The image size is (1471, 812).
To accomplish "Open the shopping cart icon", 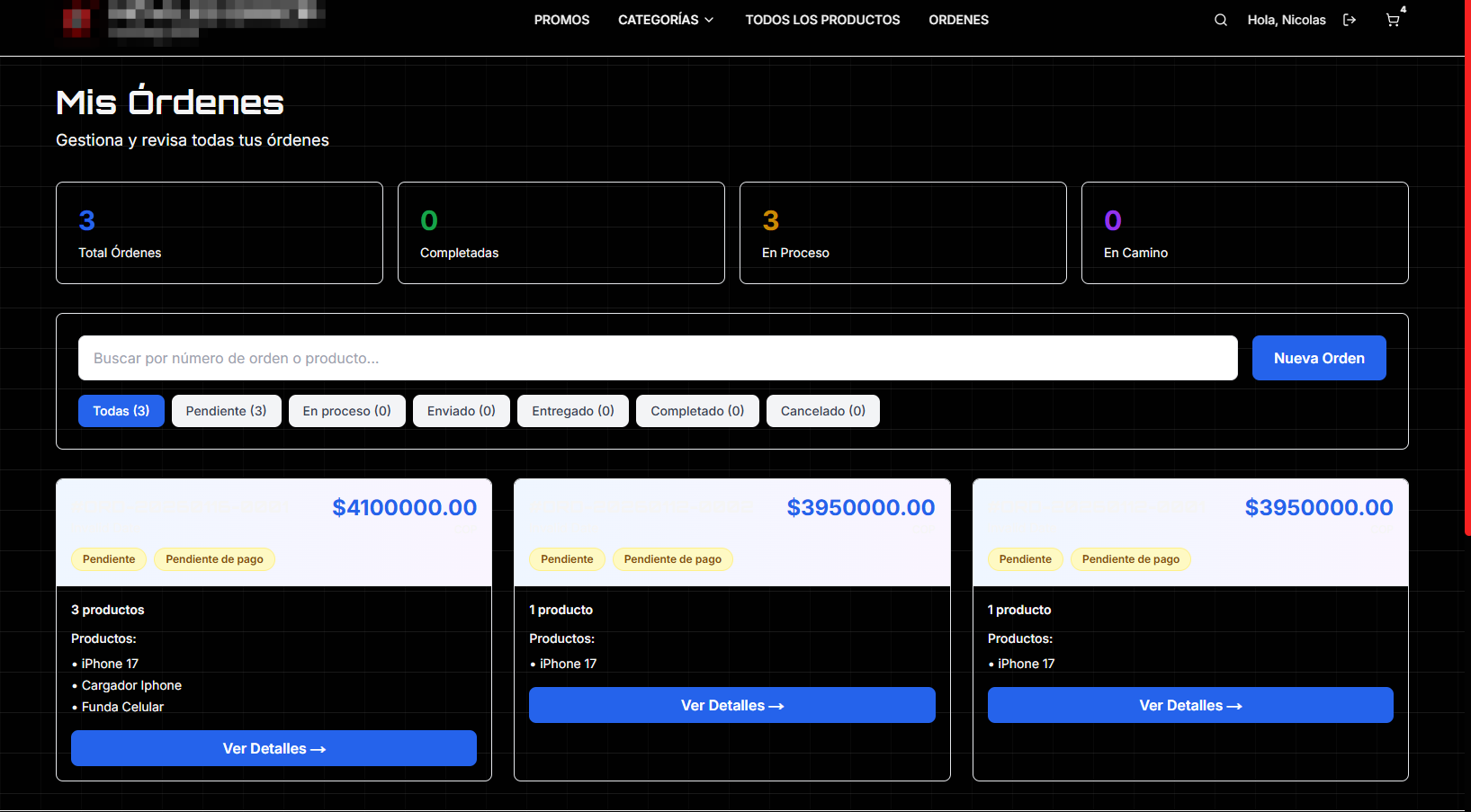I will click(1393, 20).
